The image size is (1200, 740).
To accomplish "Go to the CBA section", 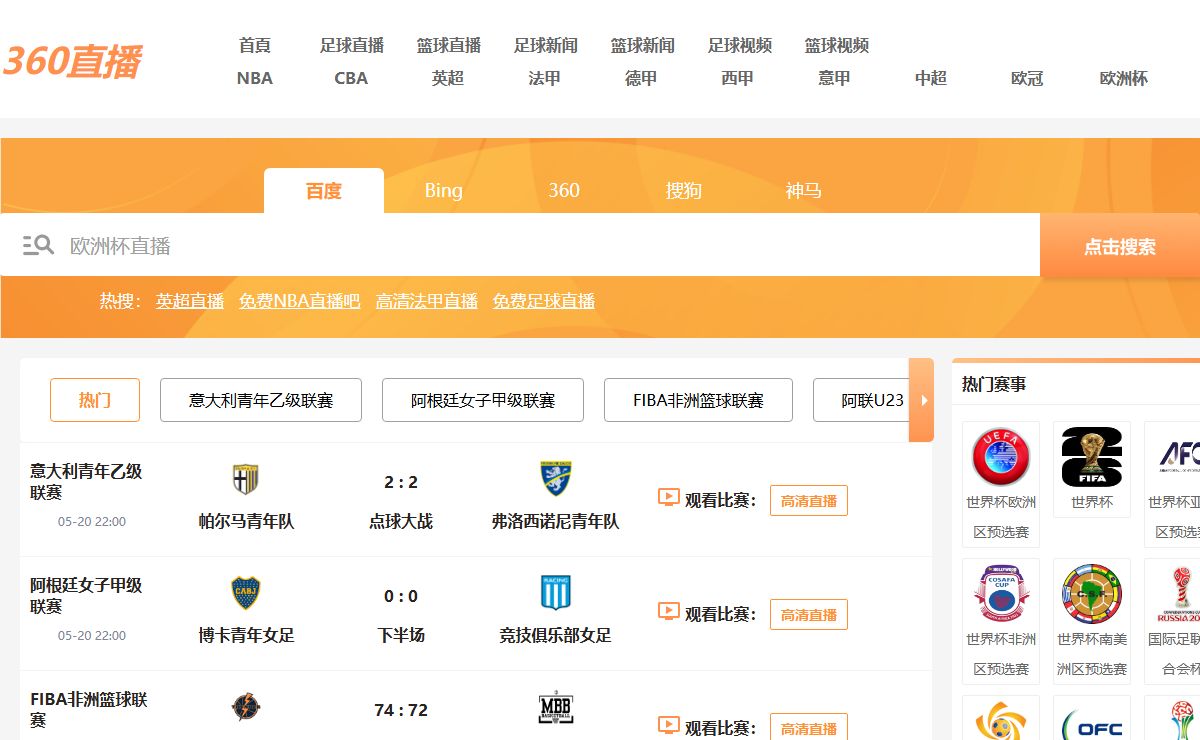I will (351, 78).
